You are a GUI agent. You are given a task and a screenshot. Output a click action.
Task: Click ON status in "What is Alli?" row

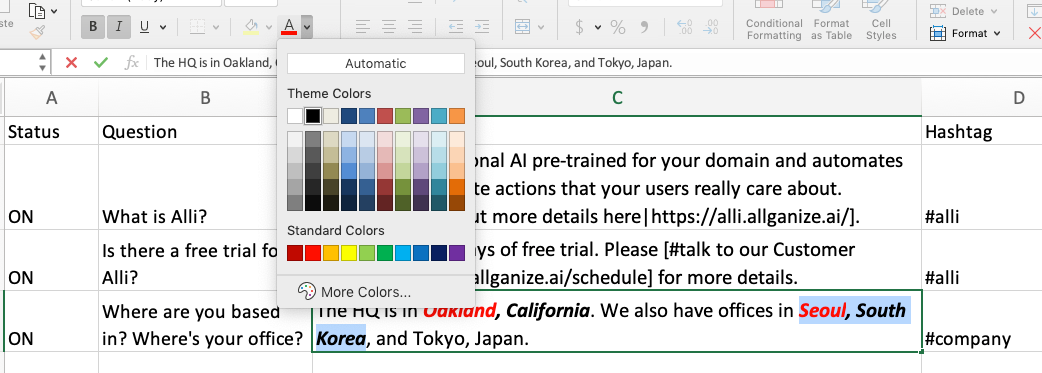(51, 187)
